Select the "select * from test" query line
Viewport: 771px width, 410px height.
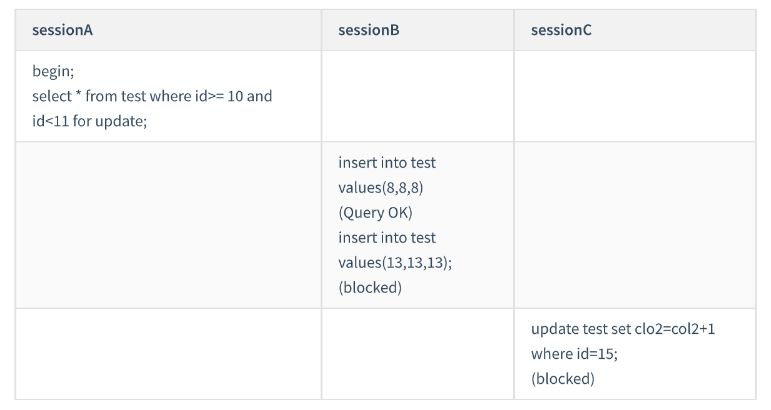click(x=152, y=97)
